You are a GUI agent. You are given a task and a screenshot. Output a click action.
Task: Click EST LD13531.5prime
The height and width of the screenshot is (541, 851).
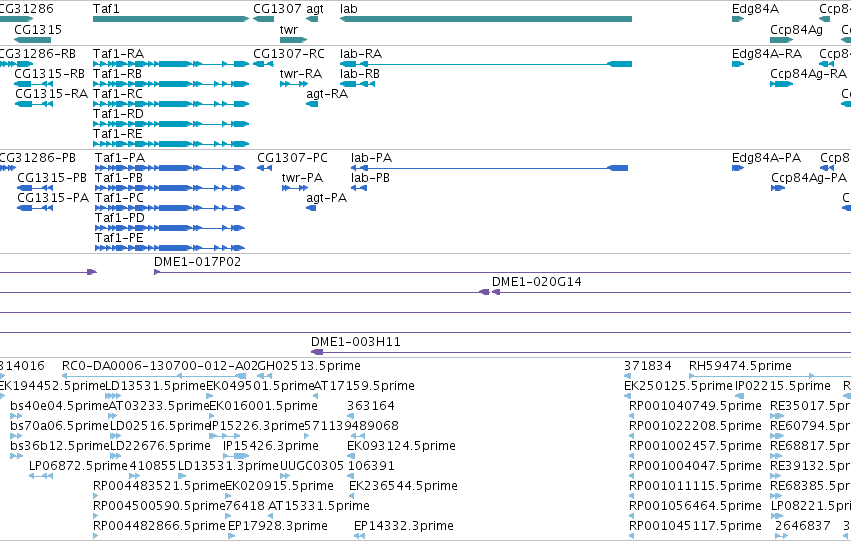pyautogui.click(x=155, y=386)
